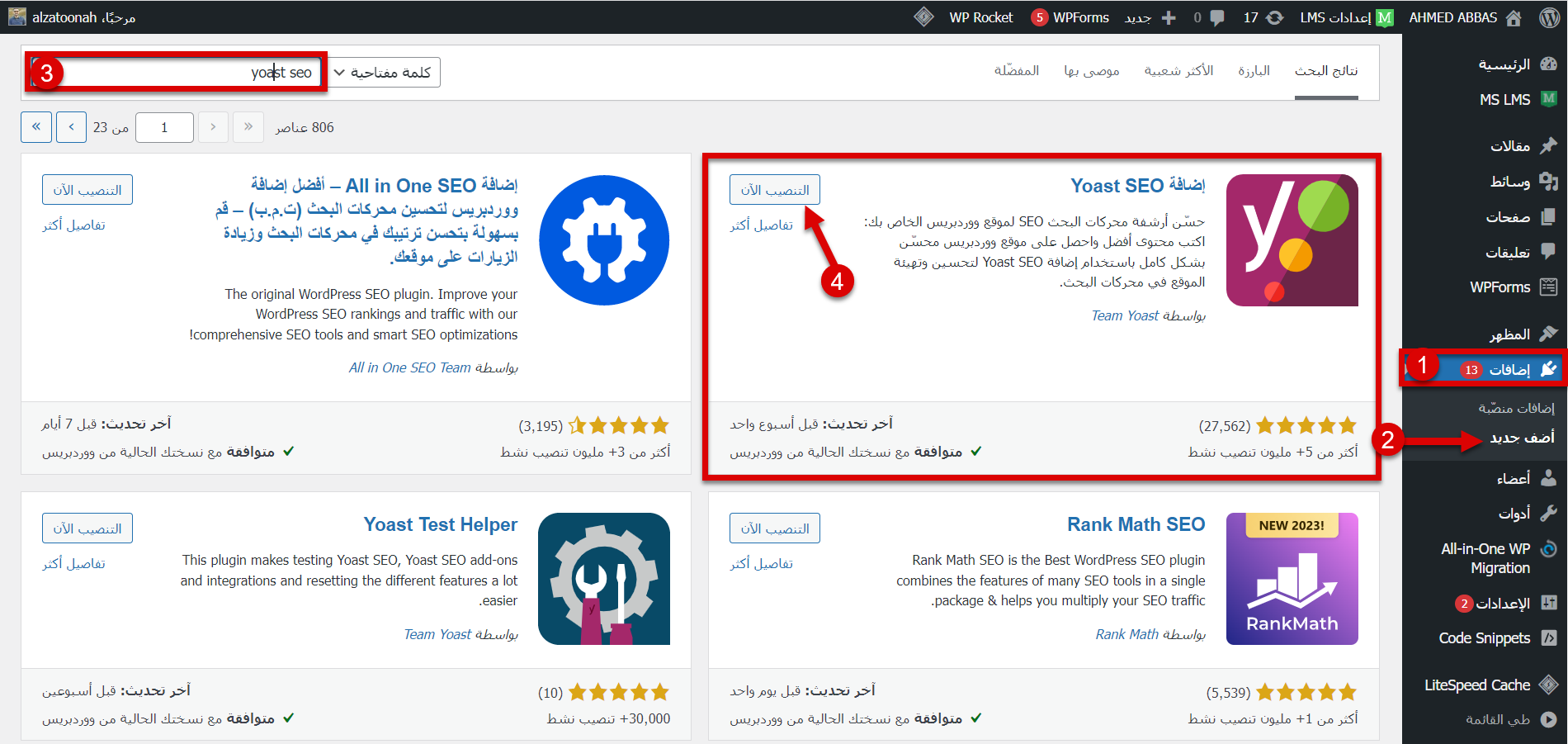This screenshot has height=744, width=1568.
Task: Collapse the sidebar with طي القائمة
Action: (1510, 719)
